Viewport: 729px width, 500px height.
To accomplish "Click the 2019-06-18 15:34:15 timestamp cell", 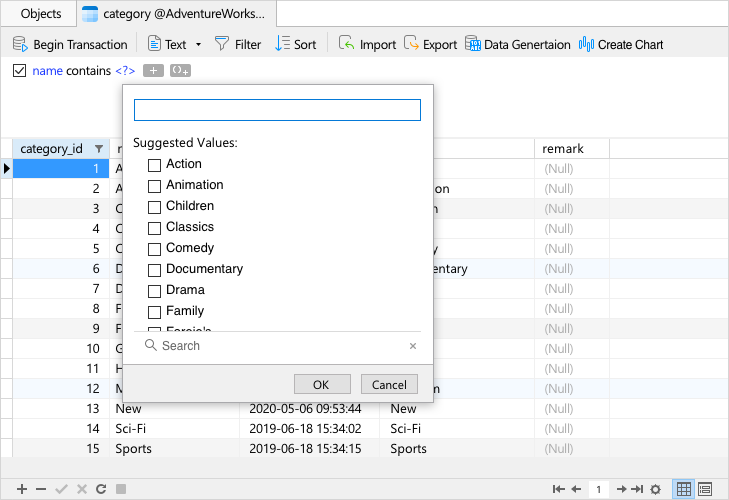I will pyautogui.click(x=309, y=448).
